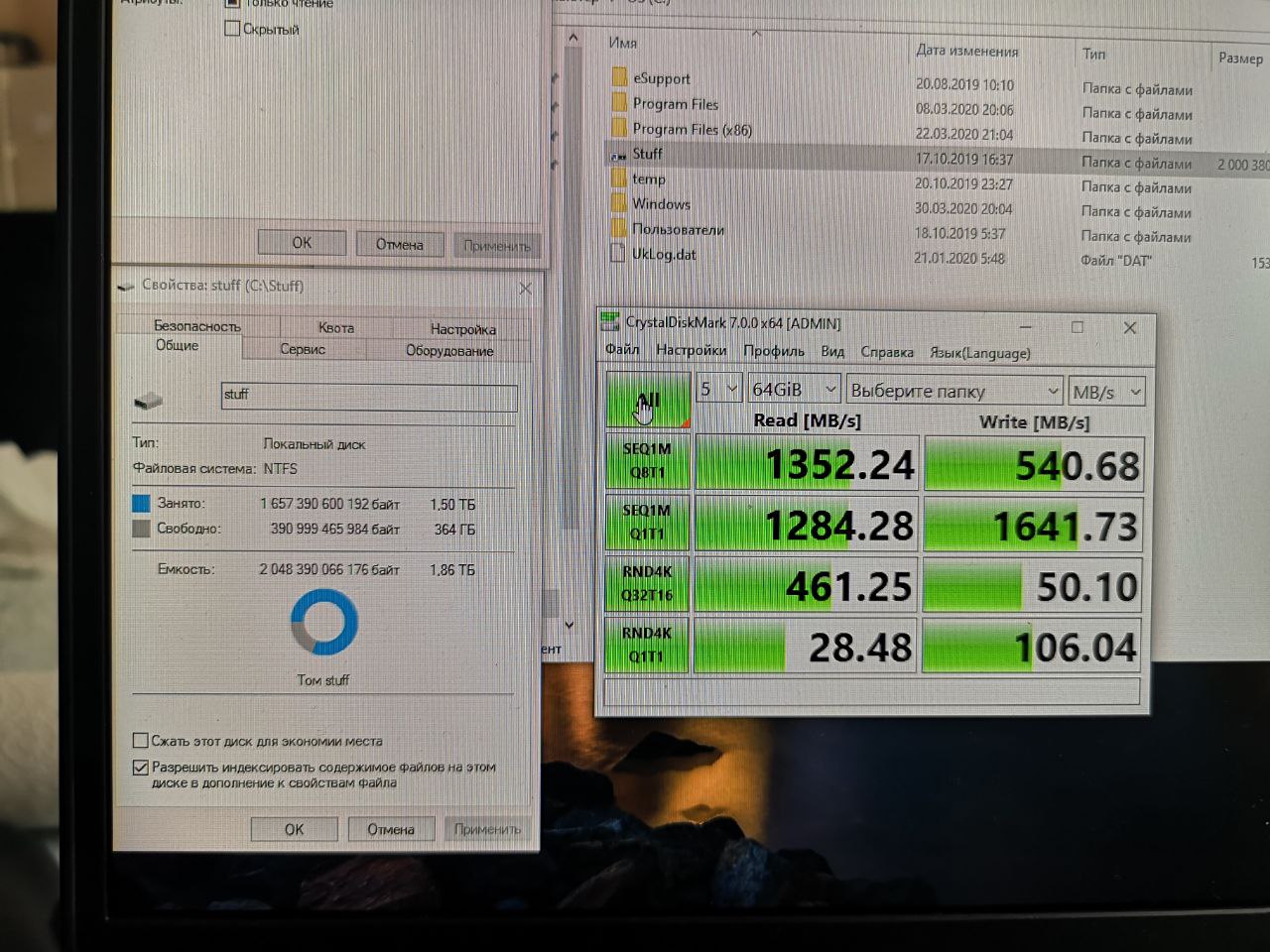Toggle Скрытый checkbox in upper dialog

pos(232,28)
